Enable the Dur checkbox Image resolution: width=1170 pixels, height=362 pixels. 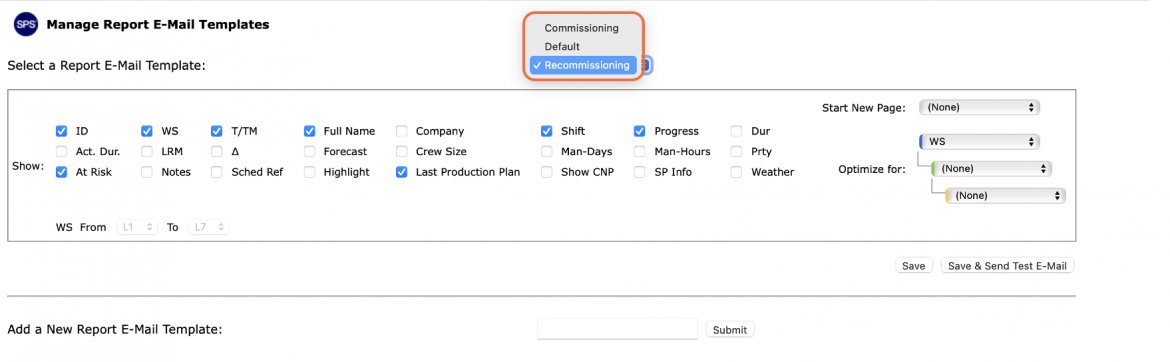point(736,131)
